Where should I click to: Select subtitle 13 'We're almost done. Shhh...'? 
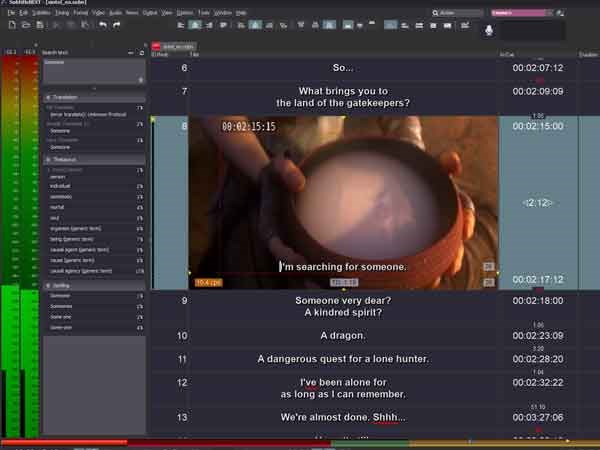343,417
